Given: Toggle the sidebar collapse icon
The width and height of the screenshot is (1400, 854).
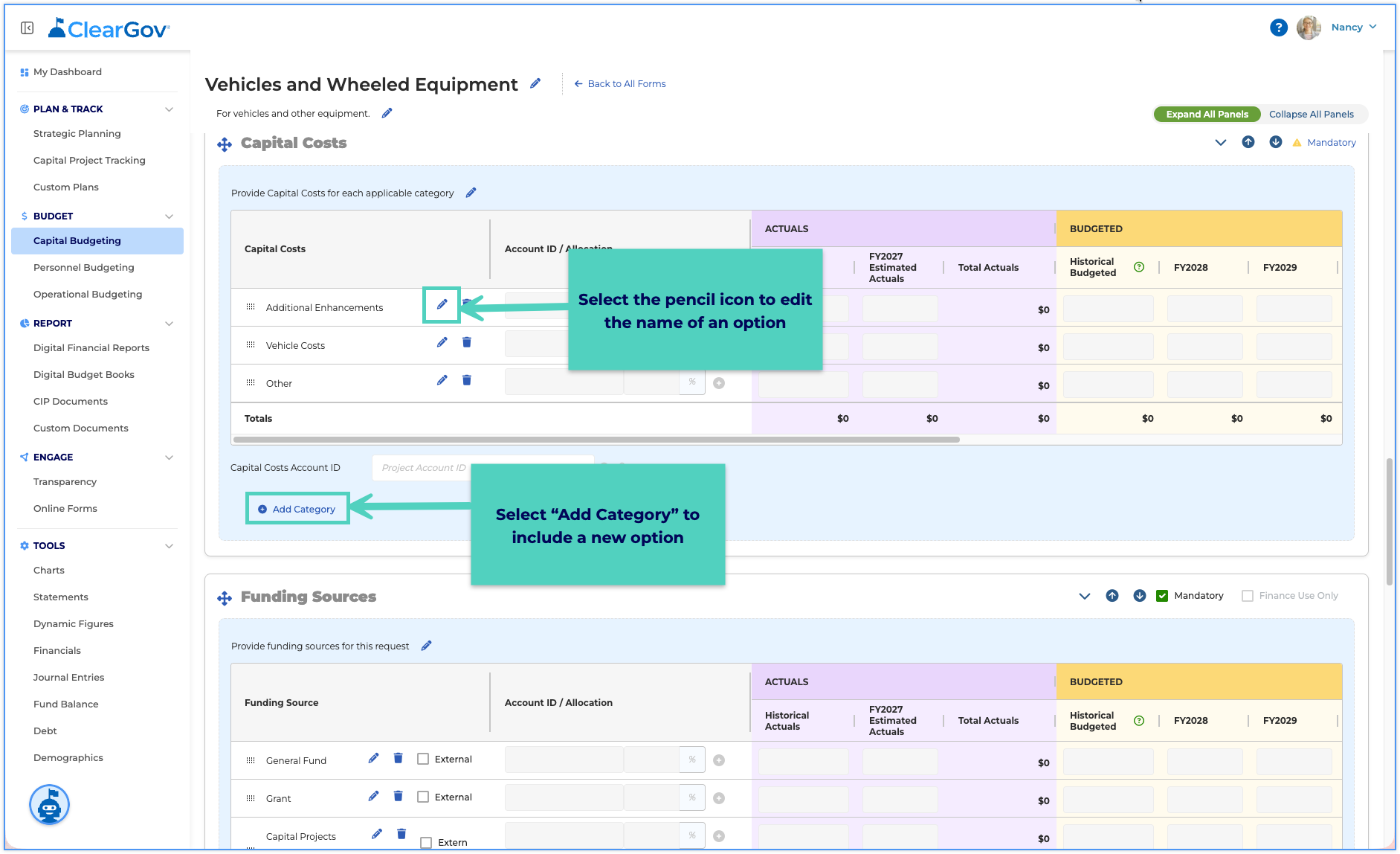Looking at the screenshot, I should point(28,28).
